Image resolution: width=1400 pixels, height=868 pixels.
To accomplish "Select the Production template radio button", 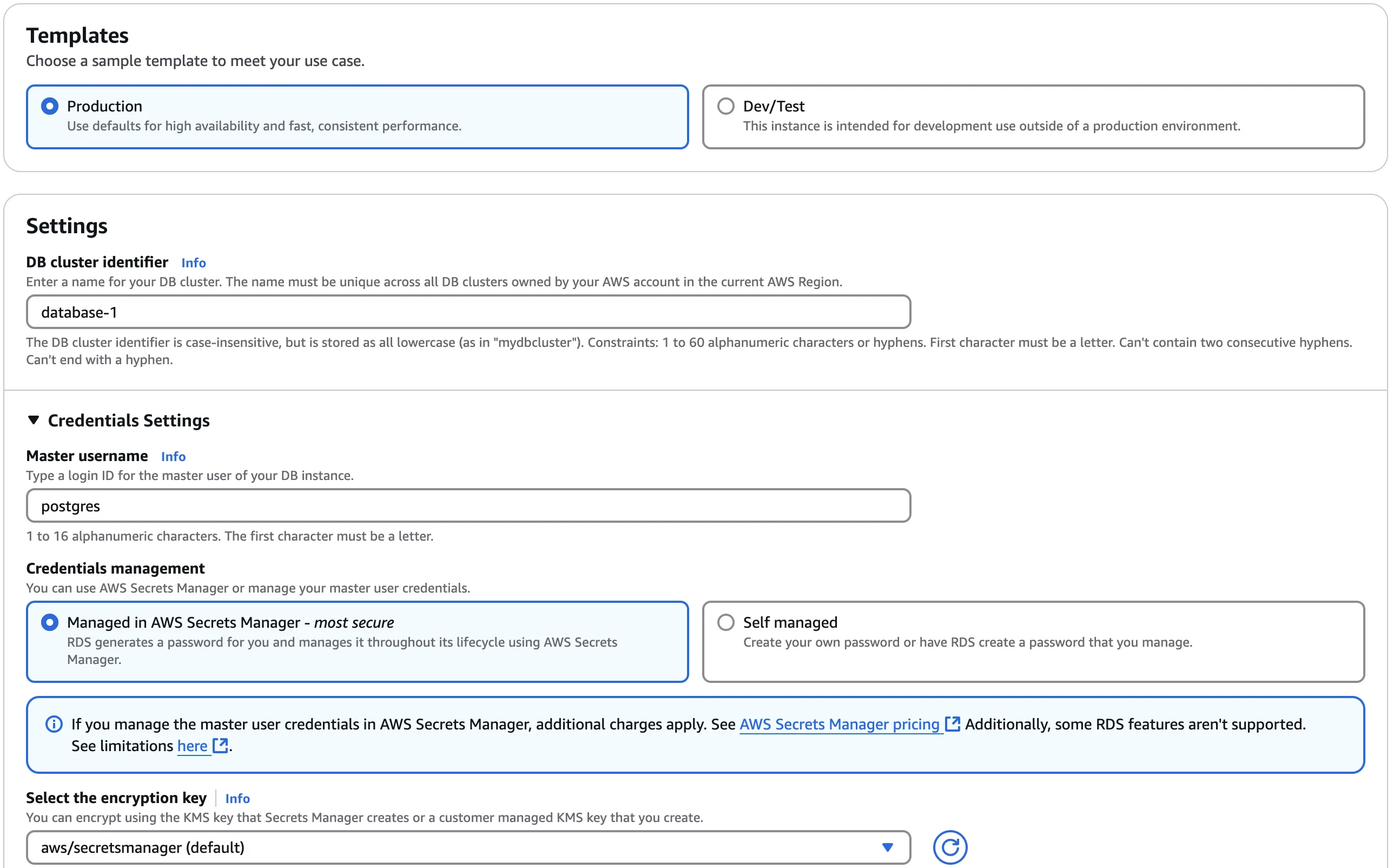I will tap(50, 106).
